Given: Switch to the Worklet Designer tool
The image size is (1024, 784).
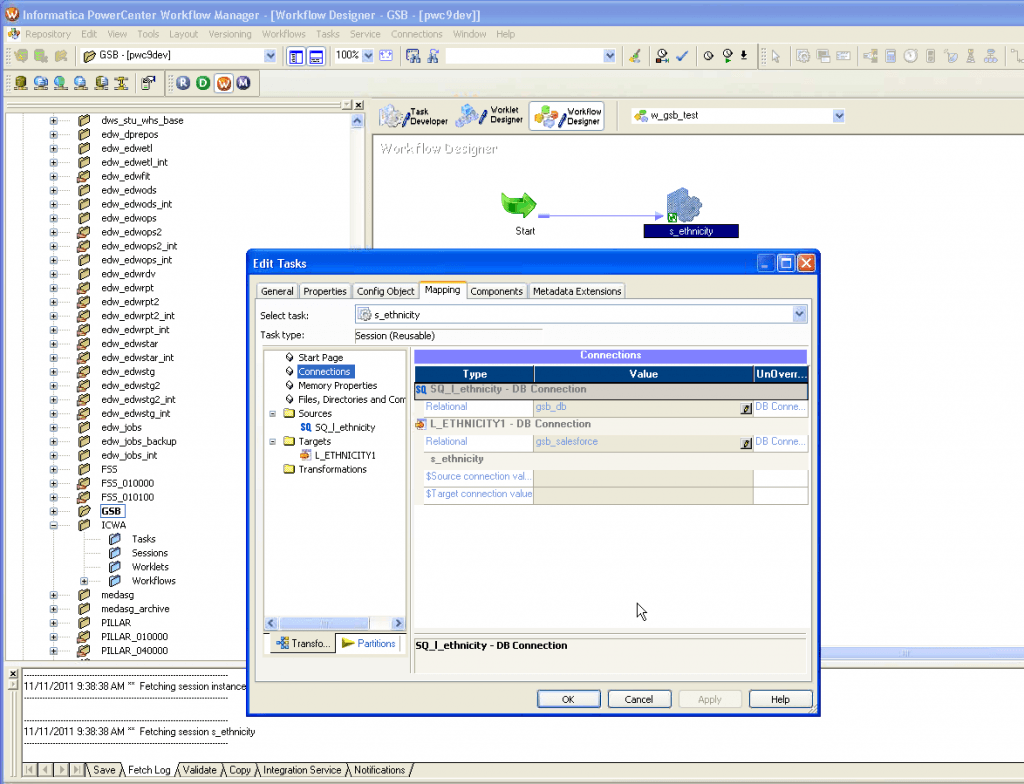Looking at the screenshot, I should pyautogui.click(x=490, y=116).
